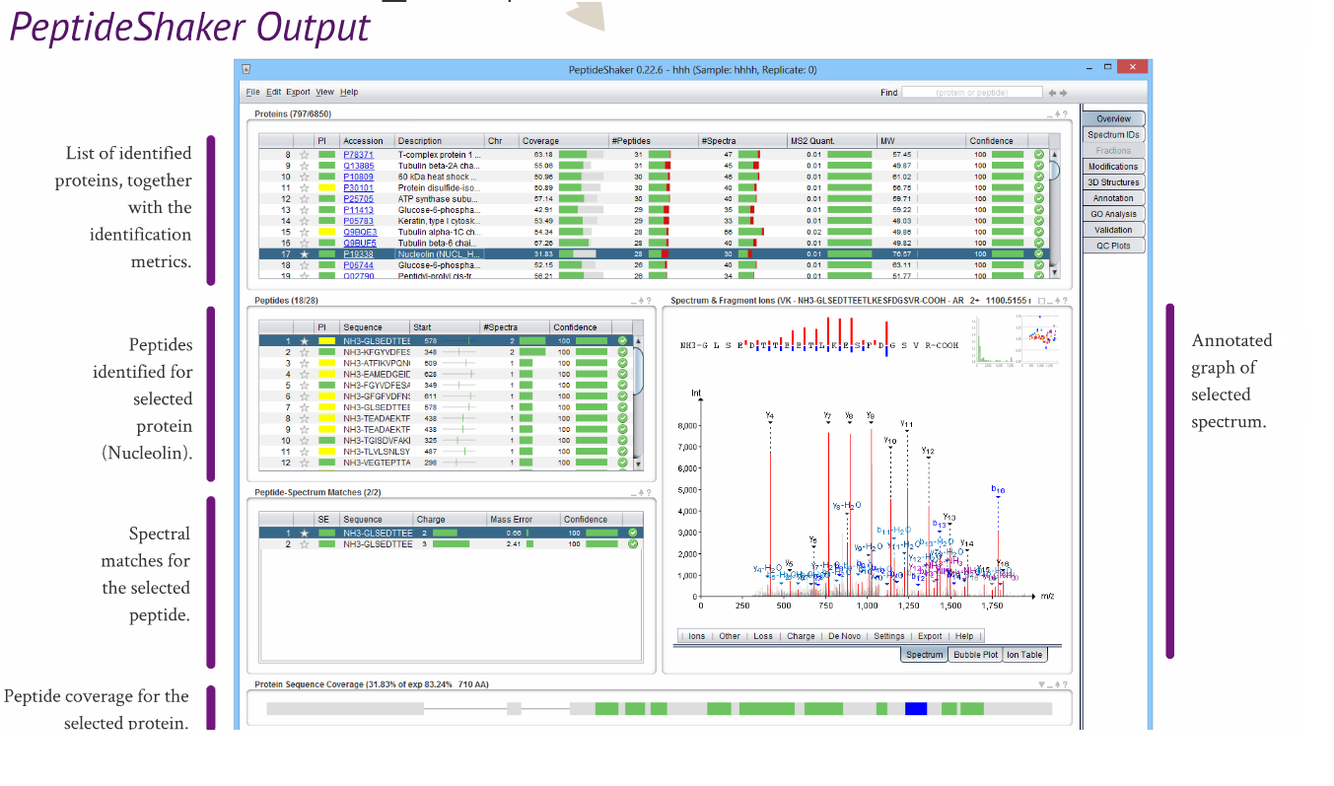This screenshot has width=1334, height=786.
Task: Click the blue block in sequence coverage bar
Action: [916, 709]
